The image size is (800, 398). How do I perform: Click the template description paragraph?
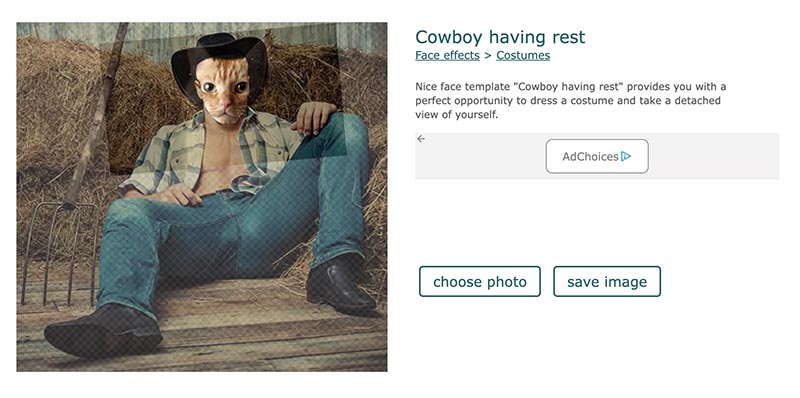pyautogui.click(x=570, y=101)
